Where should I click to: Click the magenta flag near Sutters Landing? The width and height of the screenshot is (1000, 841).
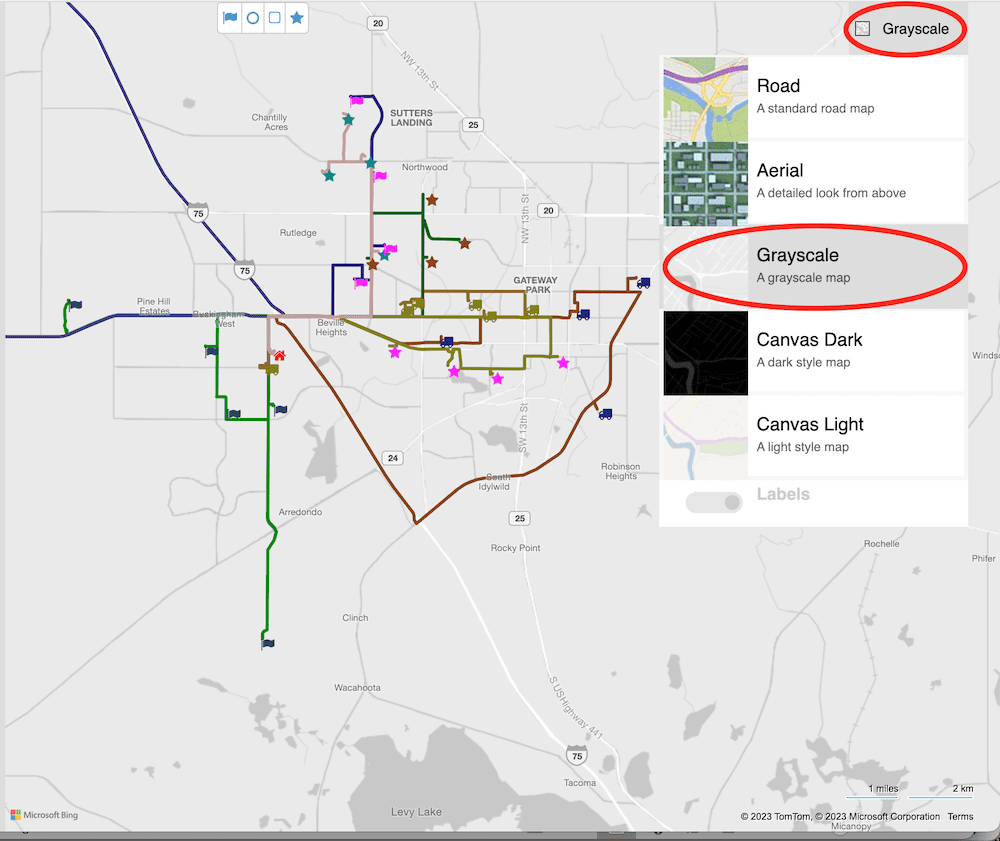coord(357,101)
